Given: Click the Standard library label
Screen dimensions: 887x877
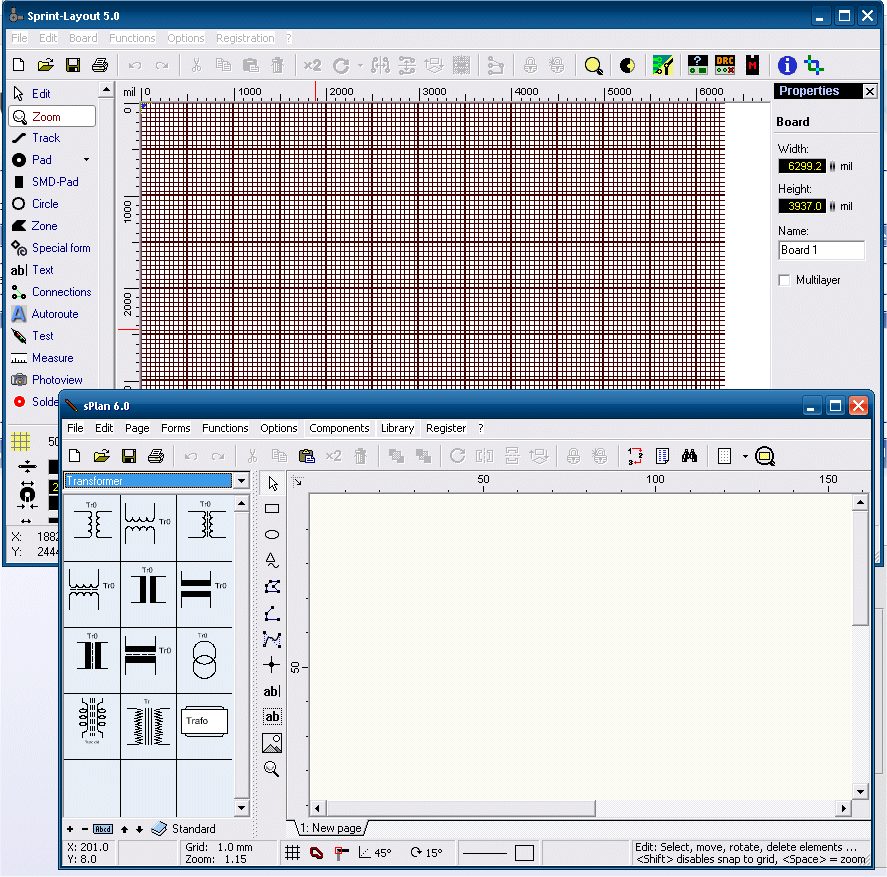Looking at the screenshot, I should click(x=193, y=829).
